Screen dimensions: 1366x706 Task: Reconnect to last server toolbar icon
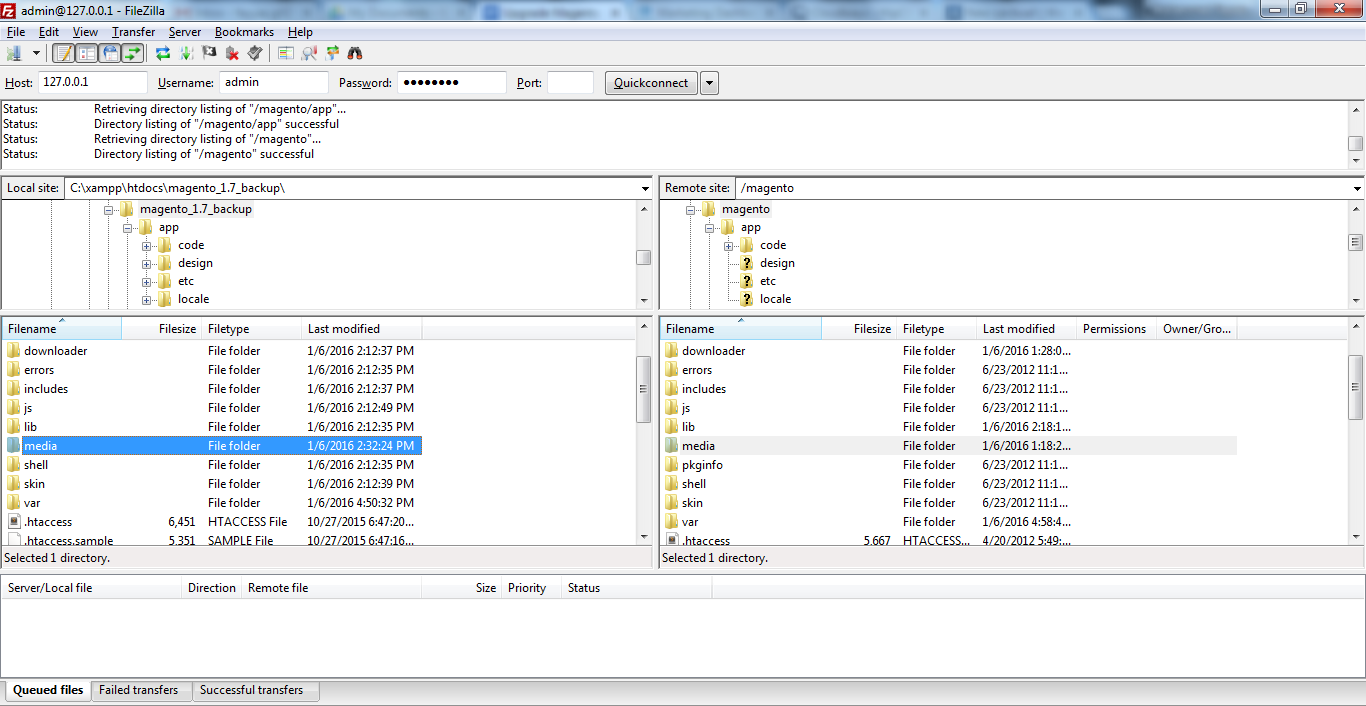pyautogui.click(x=255, y=53)
